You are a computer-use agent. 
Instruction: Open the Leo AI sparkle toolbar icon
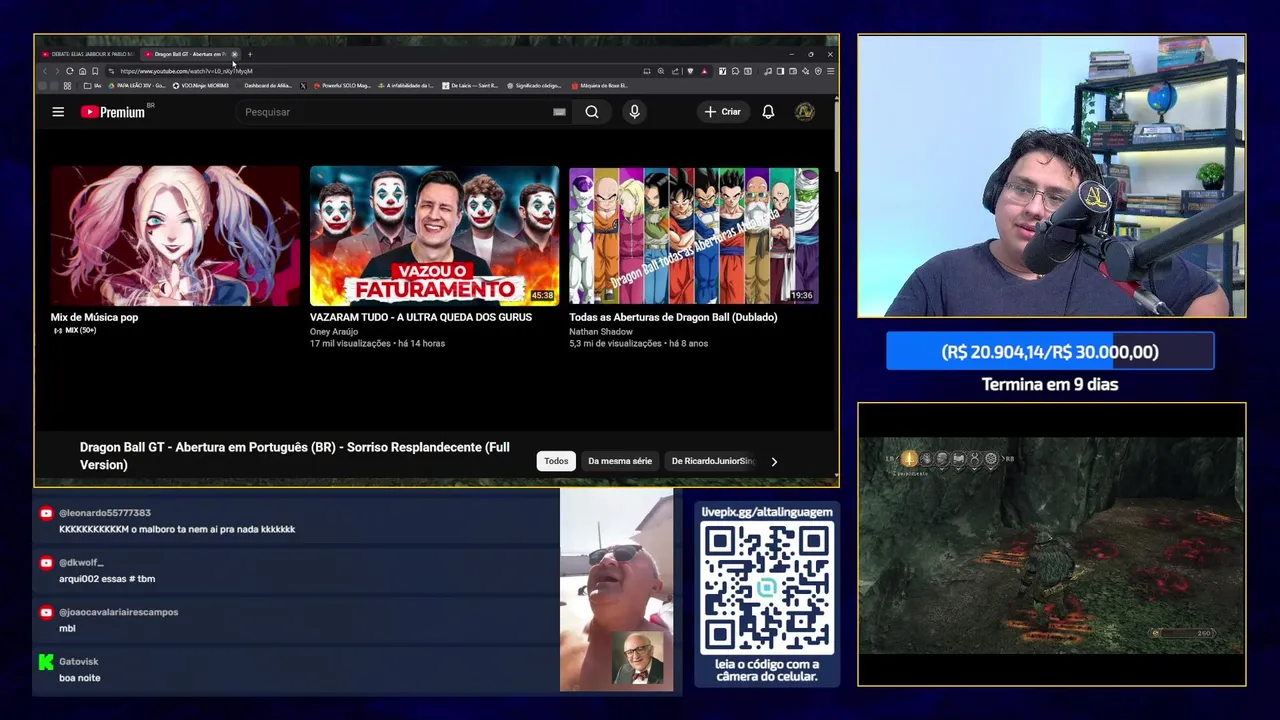click(x=805, y=71)
